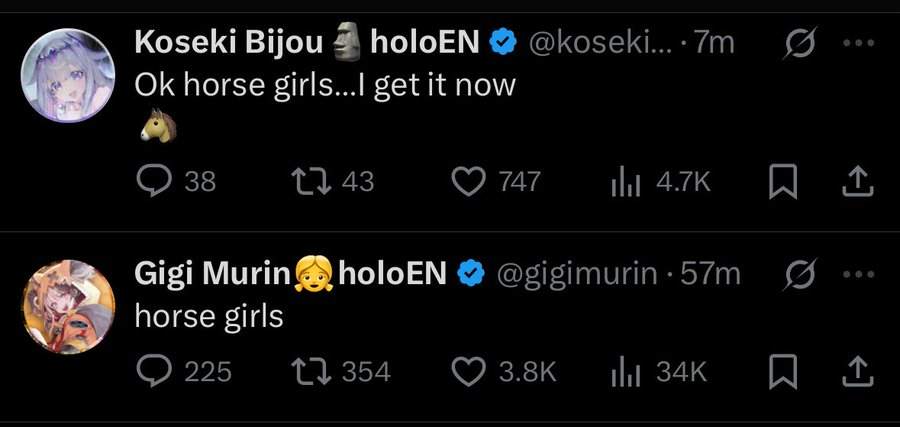Viewport: 900px width, 427px height.
Task: Visit the @gigimurin handle link
Action: 577,274
